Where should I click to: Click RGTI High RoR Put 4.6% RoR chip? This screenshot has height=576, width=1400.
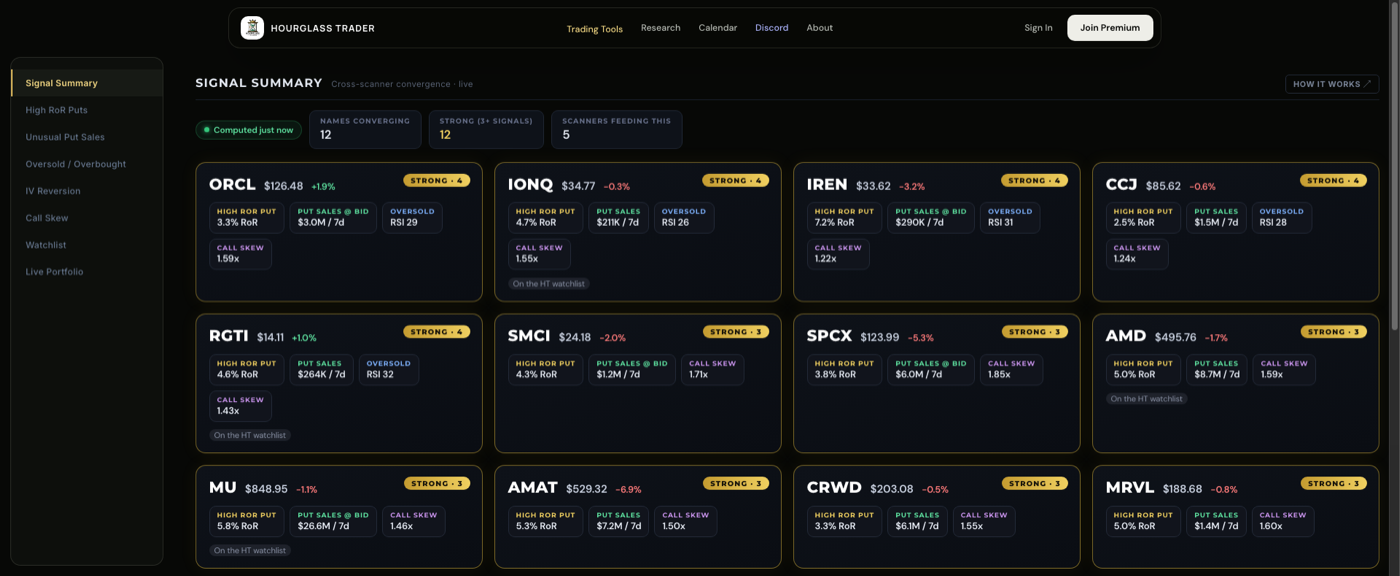[246, 370]
